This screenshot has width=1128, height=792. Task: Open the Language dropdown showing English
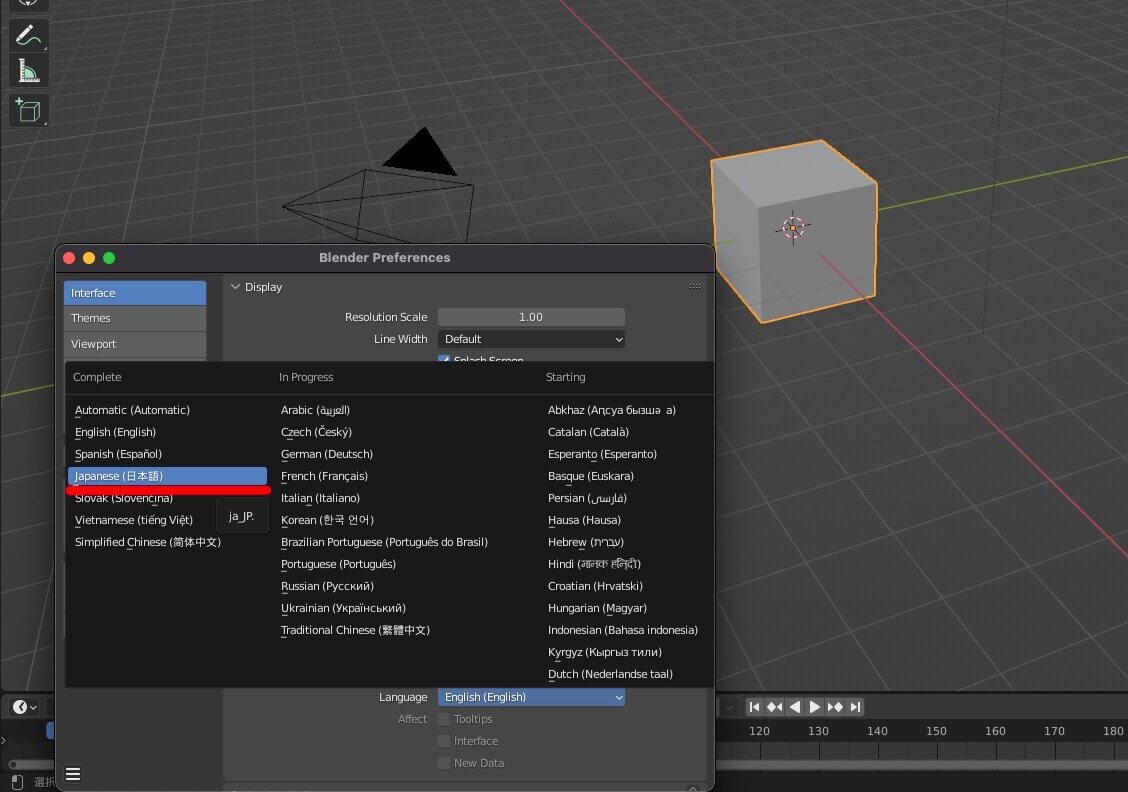(531, 697)
